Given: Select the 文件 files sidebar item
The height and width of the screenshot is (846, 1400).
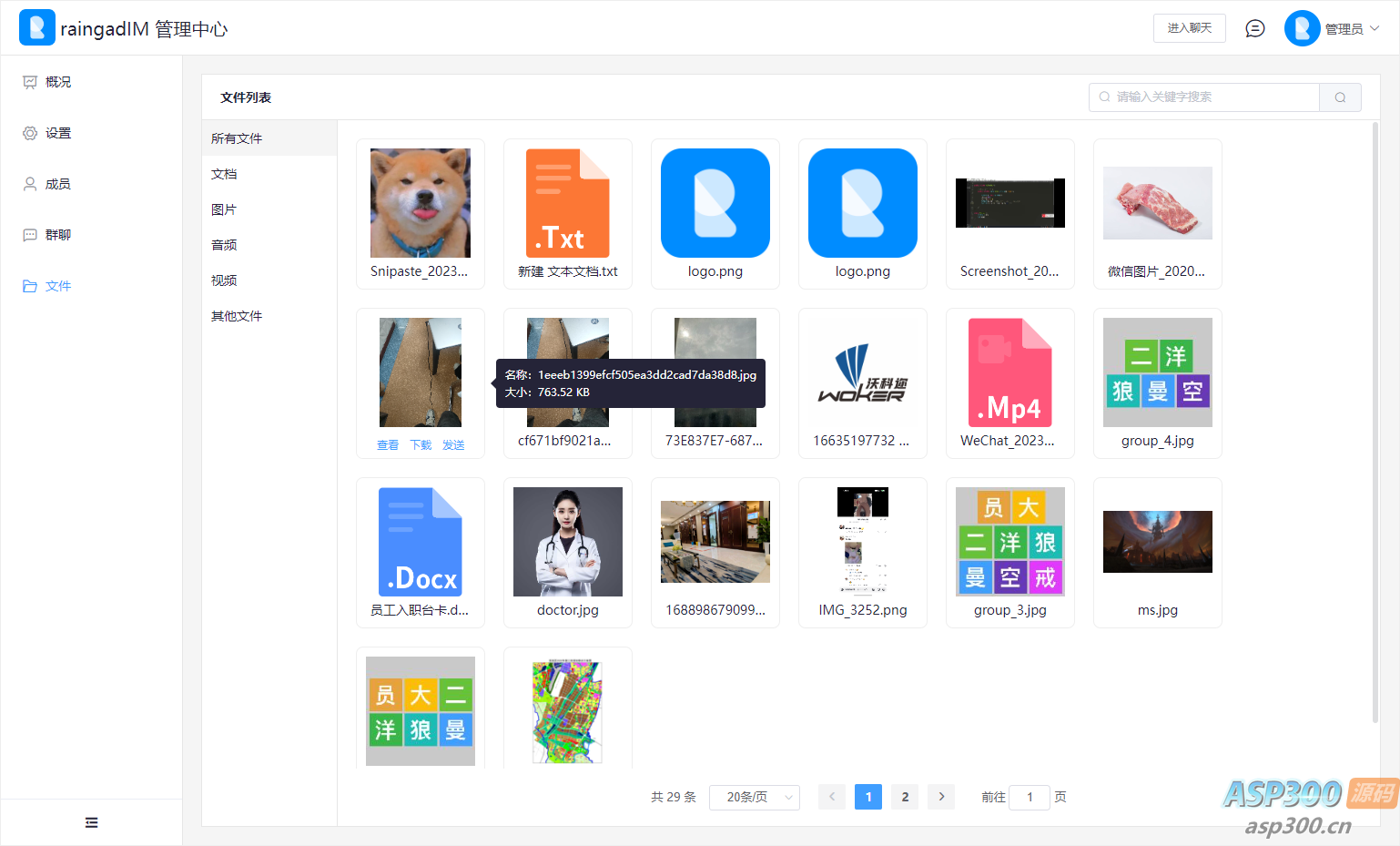Looking at the screenshot, I should [x=91, y=286].
